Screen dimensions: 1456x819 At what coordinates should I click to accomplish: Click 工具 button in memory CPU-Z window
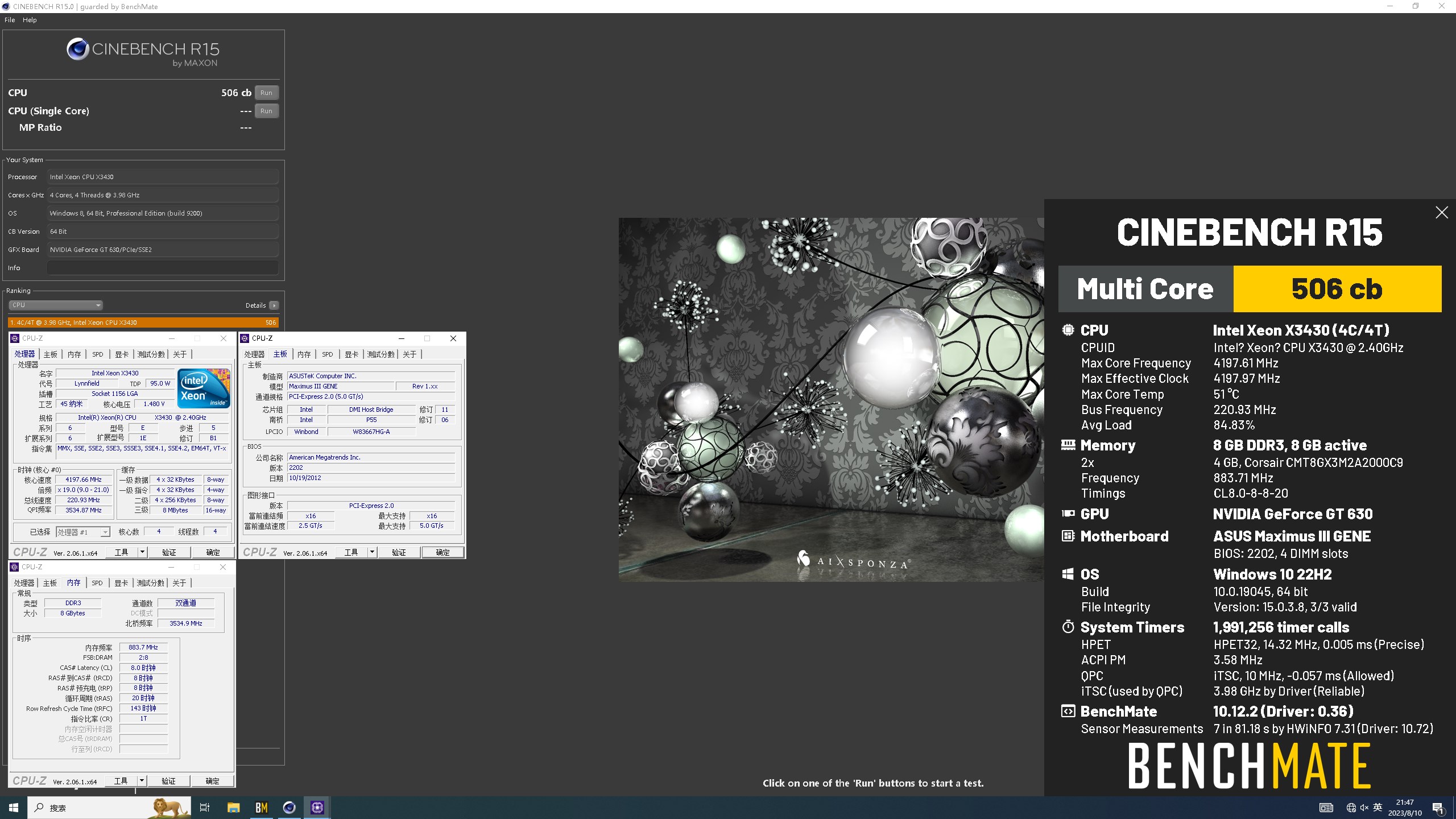point(121,781)
